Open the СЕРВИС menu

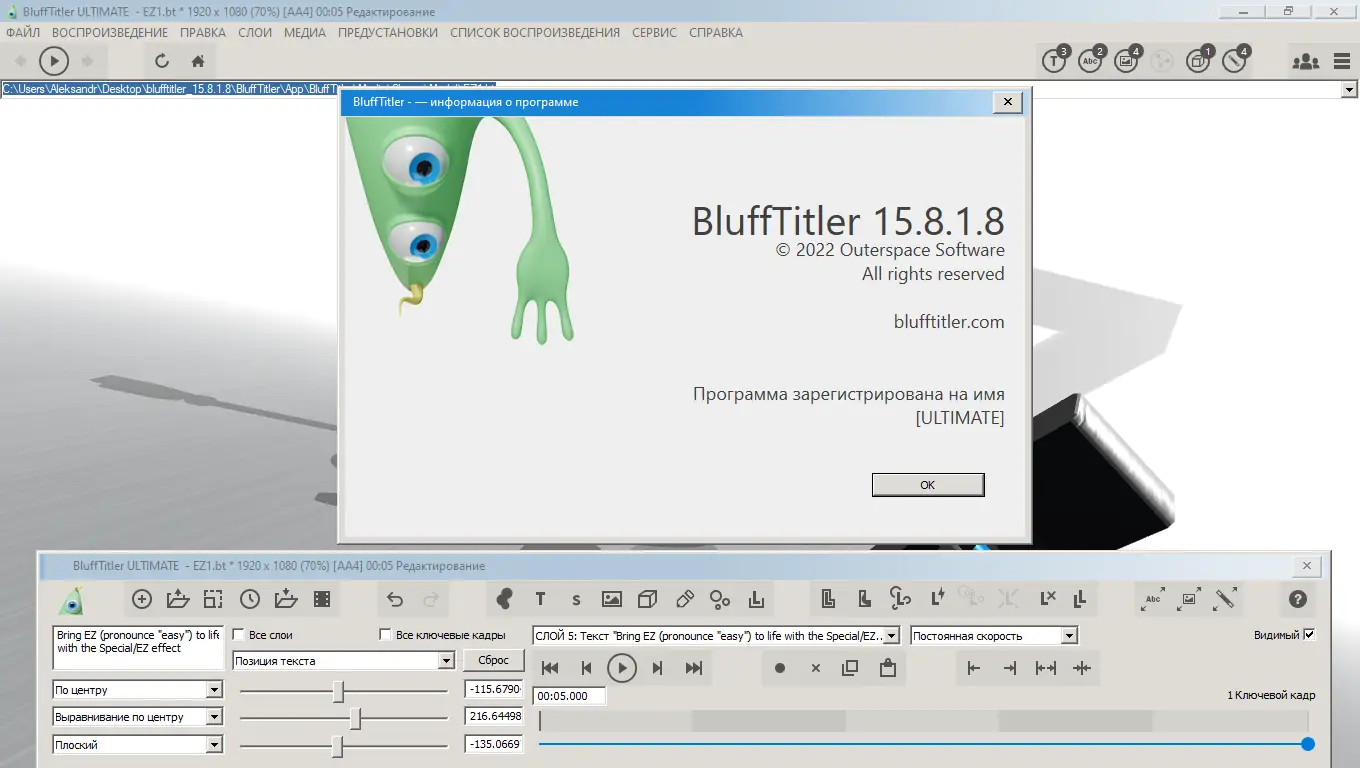tap(654, 33)
